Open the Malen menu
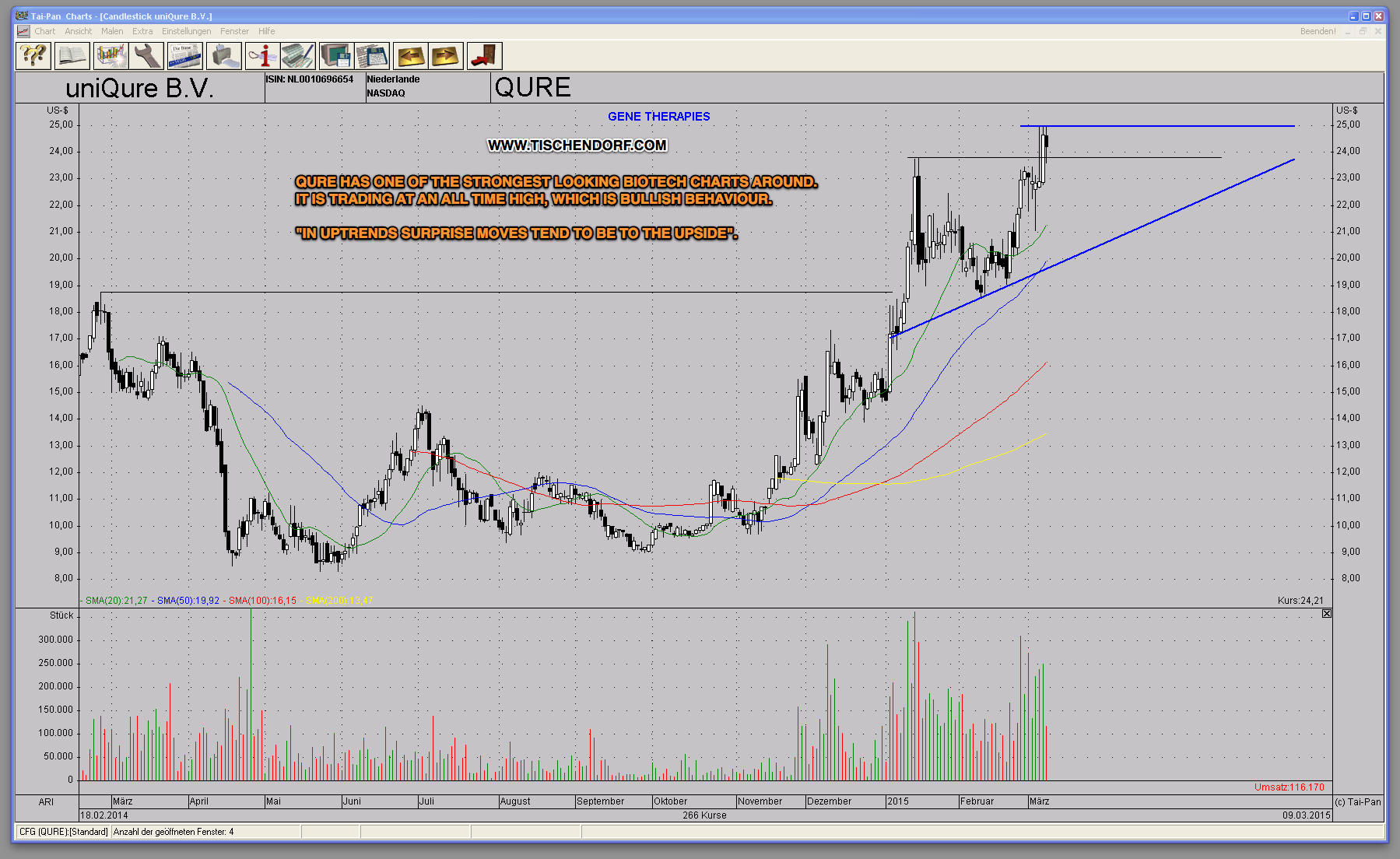This screenshot has height=859, width=1400. click(x=112, y=31)
